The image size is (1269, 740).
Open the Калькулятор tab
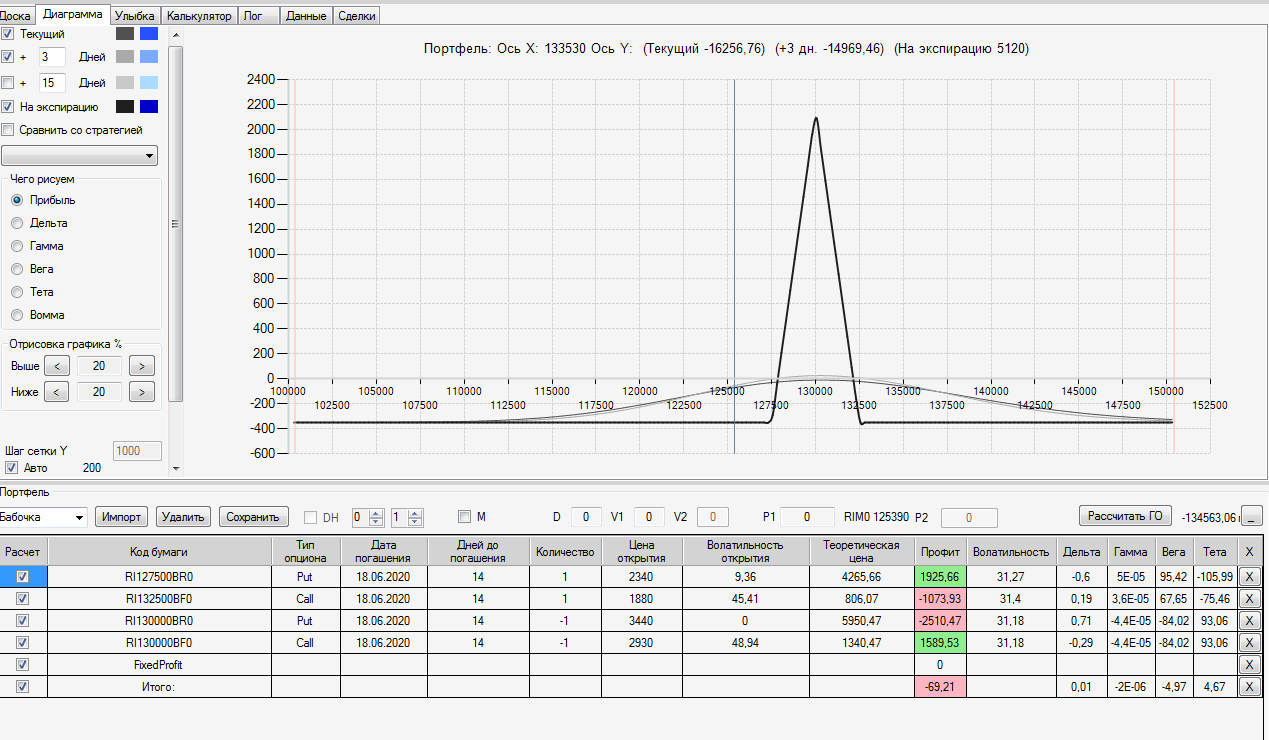(x=199, y=16)
